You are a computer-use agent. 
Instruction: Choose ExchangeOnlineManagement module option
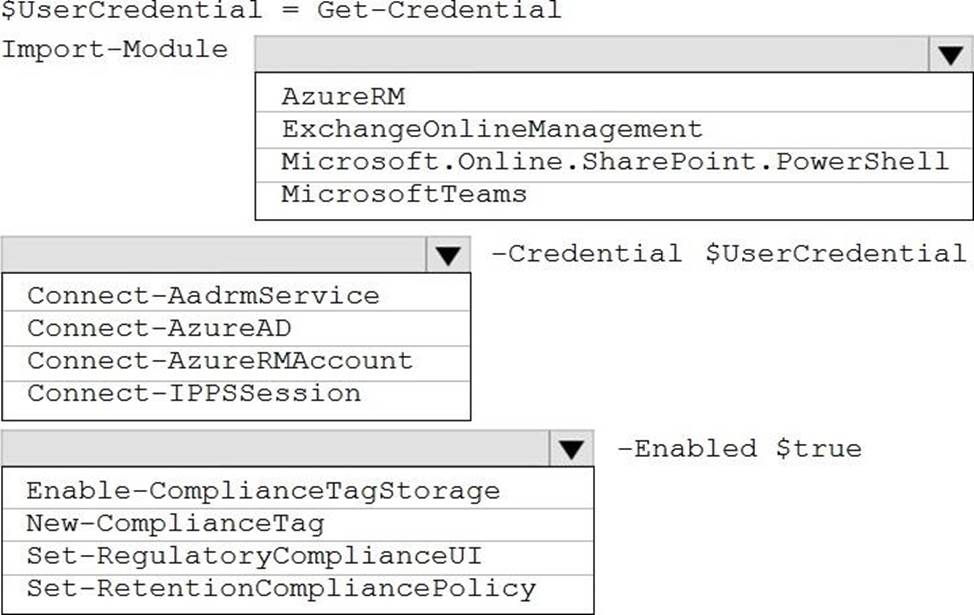point(492,130)
